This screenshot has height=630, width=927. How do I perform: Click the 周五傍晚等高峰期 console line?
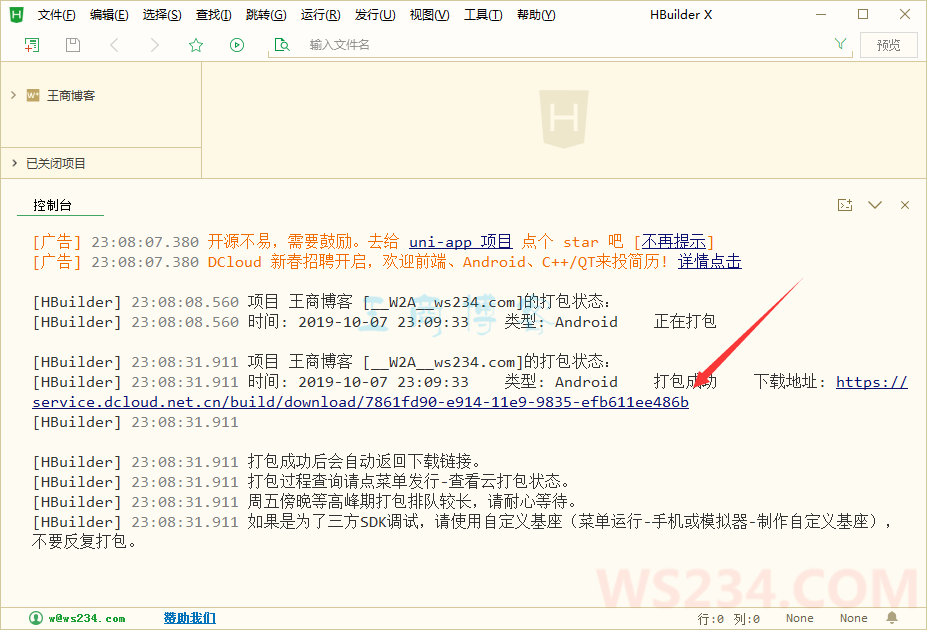tap(412, 502)
